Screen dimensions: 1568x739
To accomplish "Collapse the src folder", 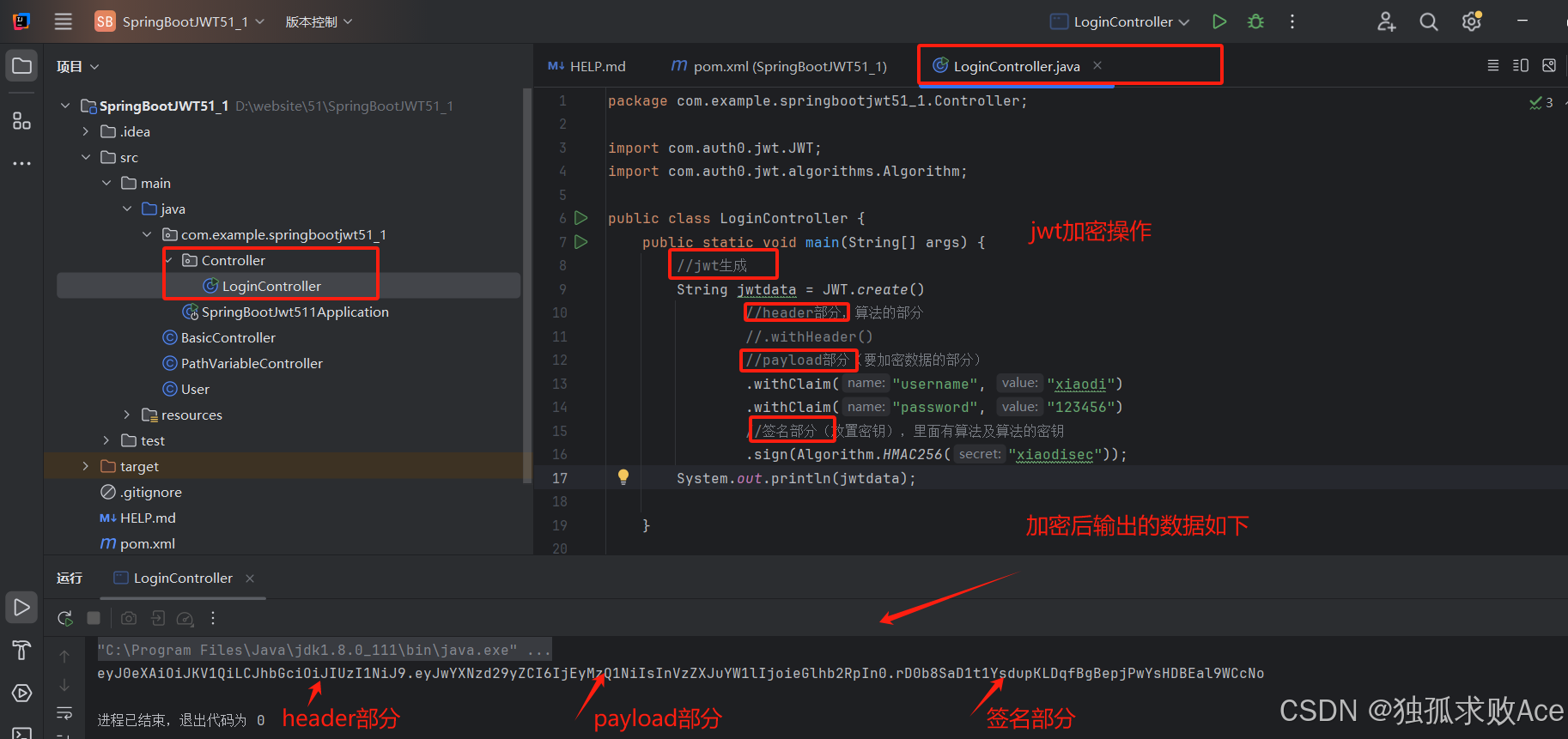I will (x=86, y=157).
